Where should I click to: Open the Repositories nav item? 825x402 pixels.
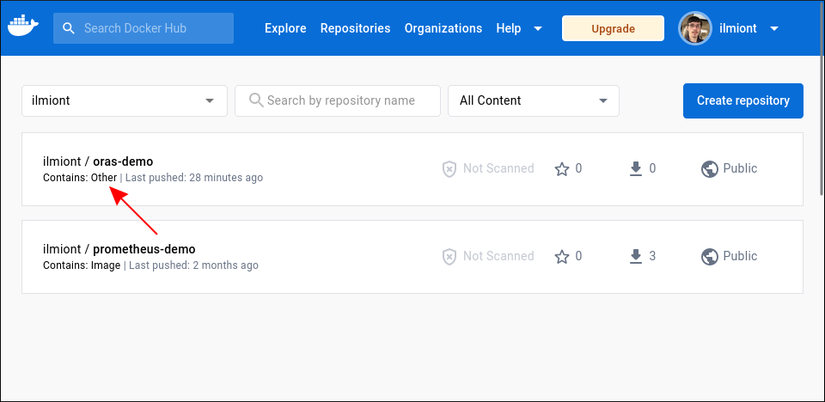click(x=355, y=28)
